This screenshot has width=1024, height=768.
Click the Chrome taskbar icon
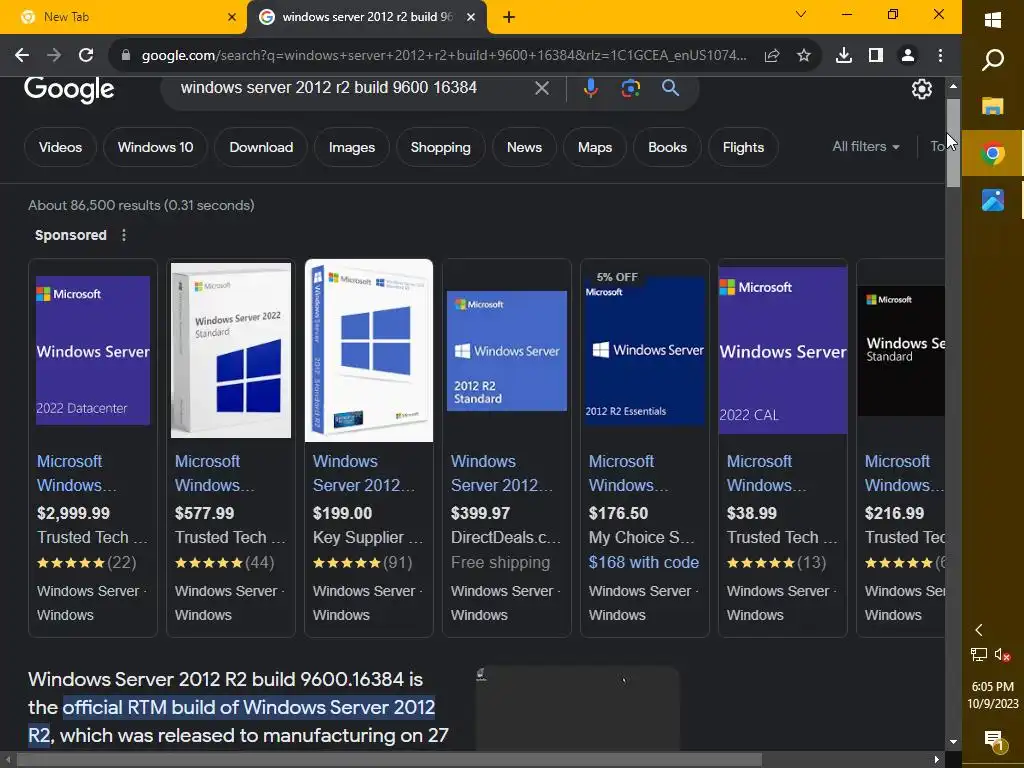(993, 153)
